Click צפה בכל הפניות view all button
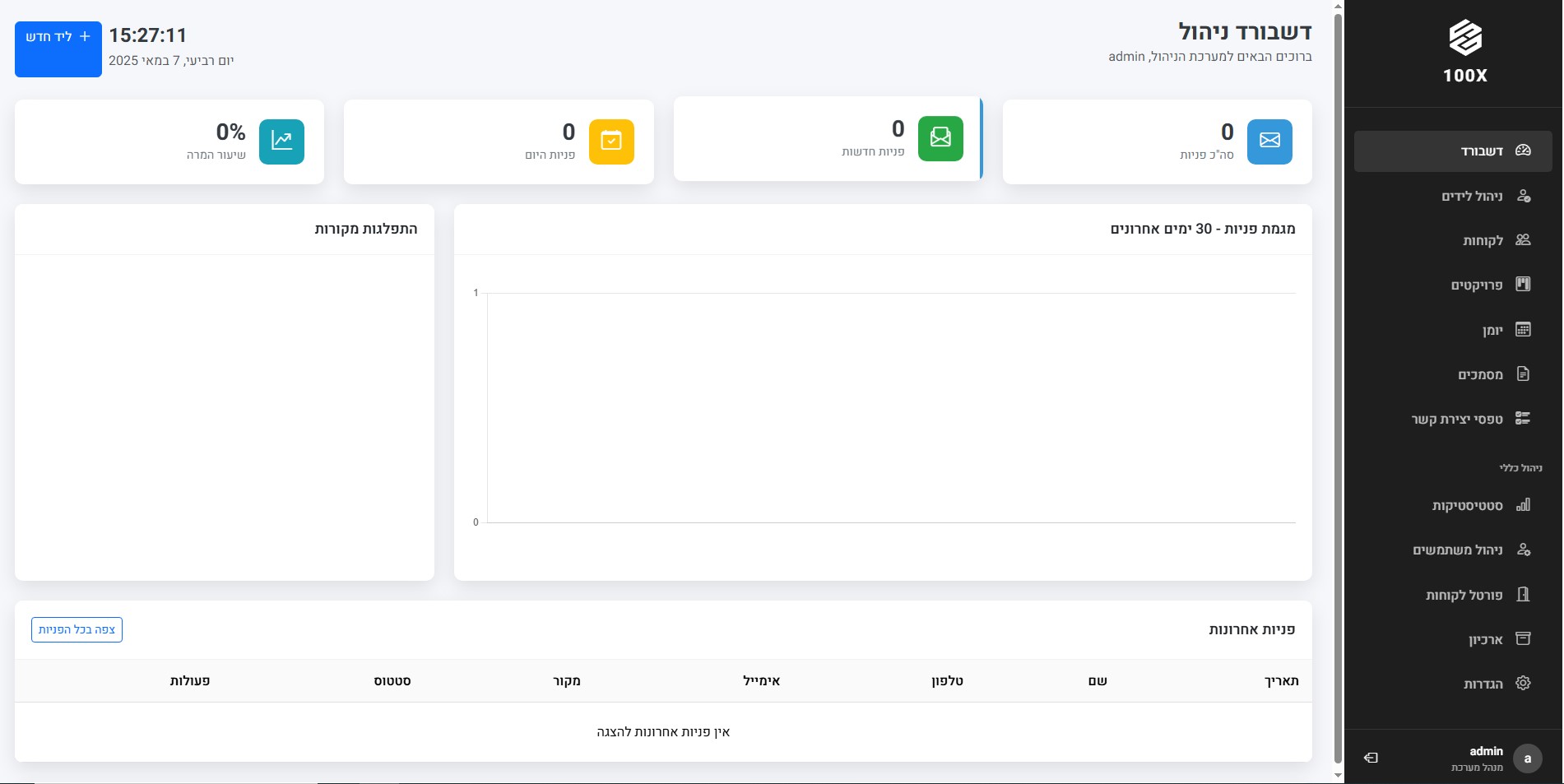 point(77,629)
